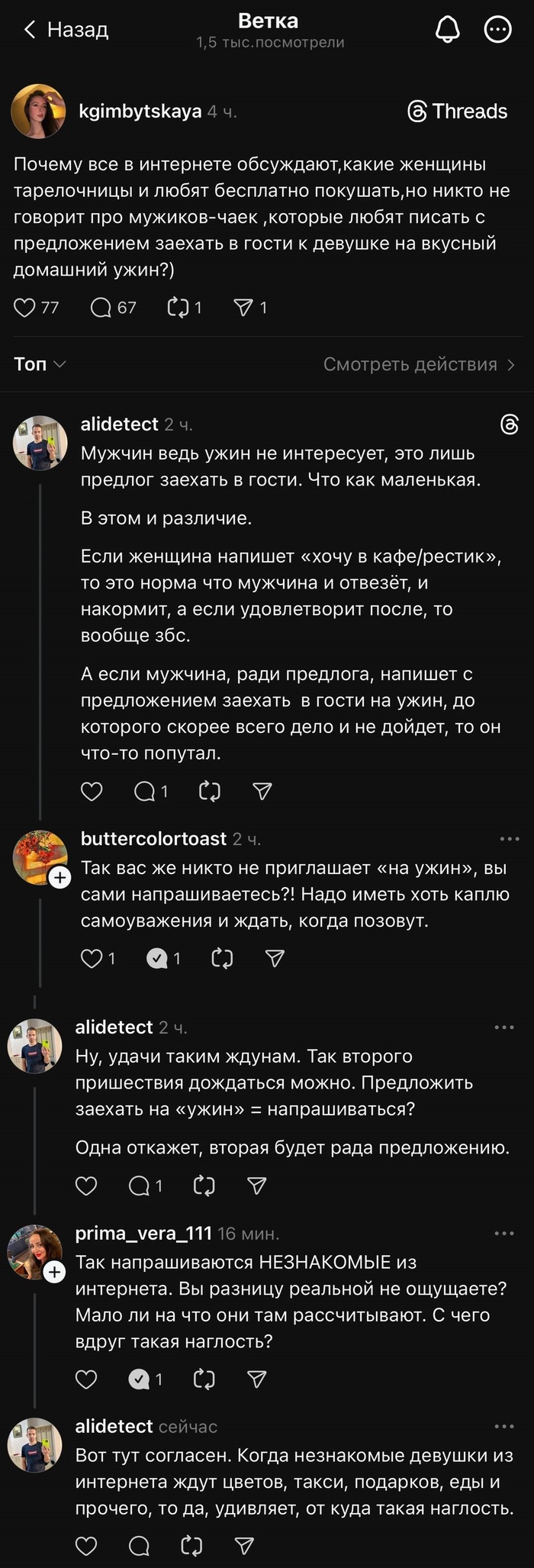The image size is (534, 1568).
Task: Open the comments on the main post
Action: [101, 307]
